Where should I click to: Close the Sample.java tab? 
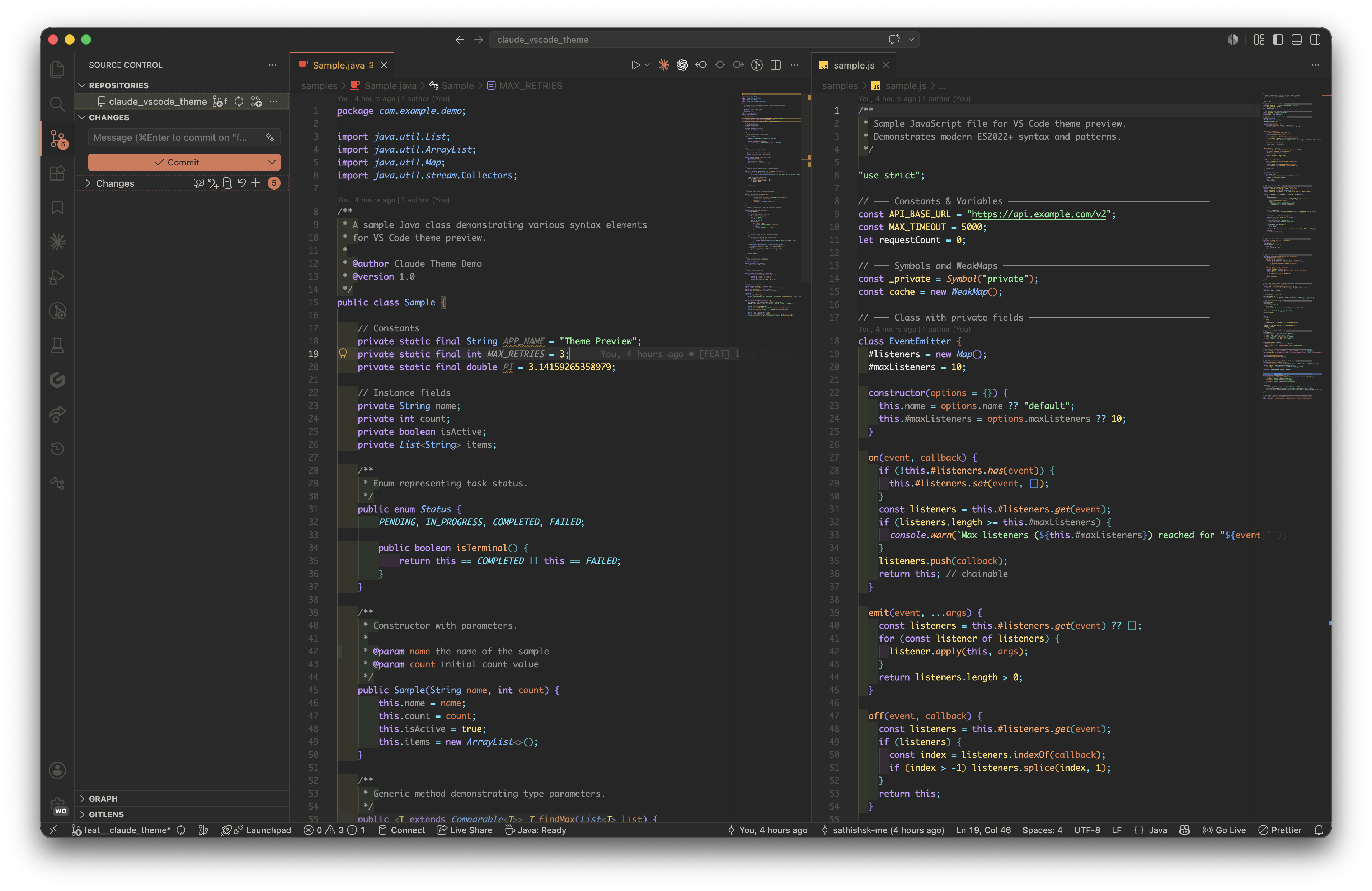[x=384, y=65]
